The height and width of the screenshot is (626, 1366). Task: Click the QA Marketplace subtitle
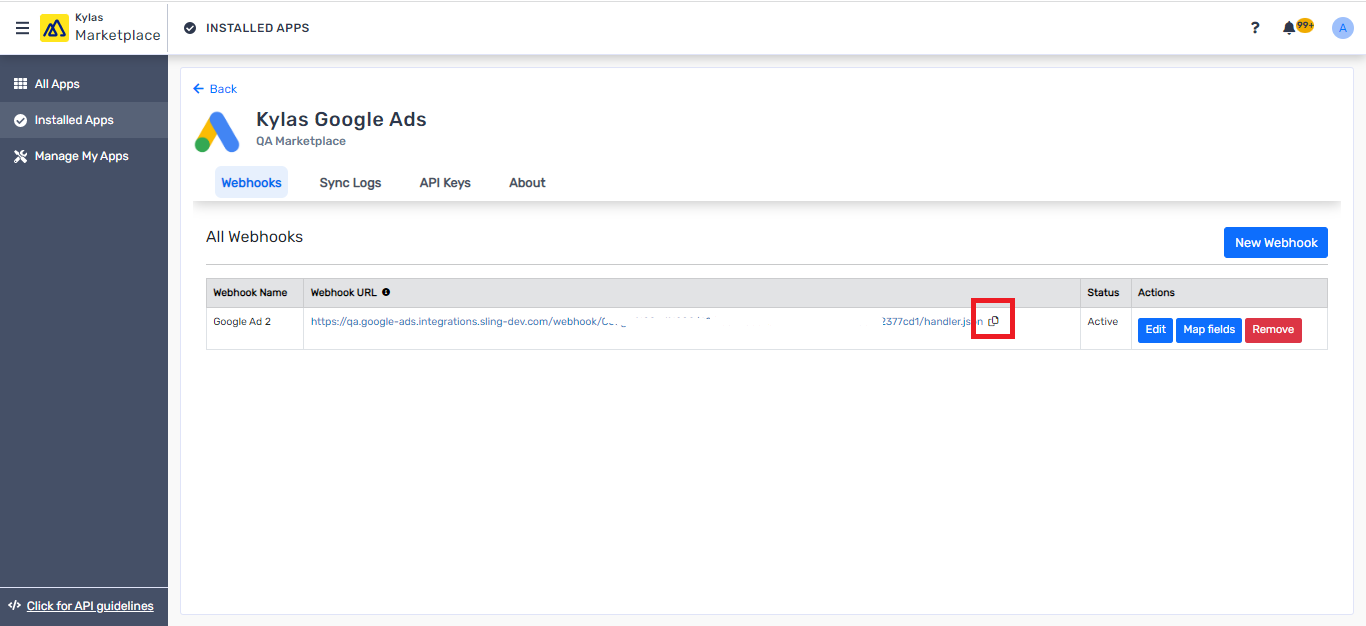click(301, 141)
